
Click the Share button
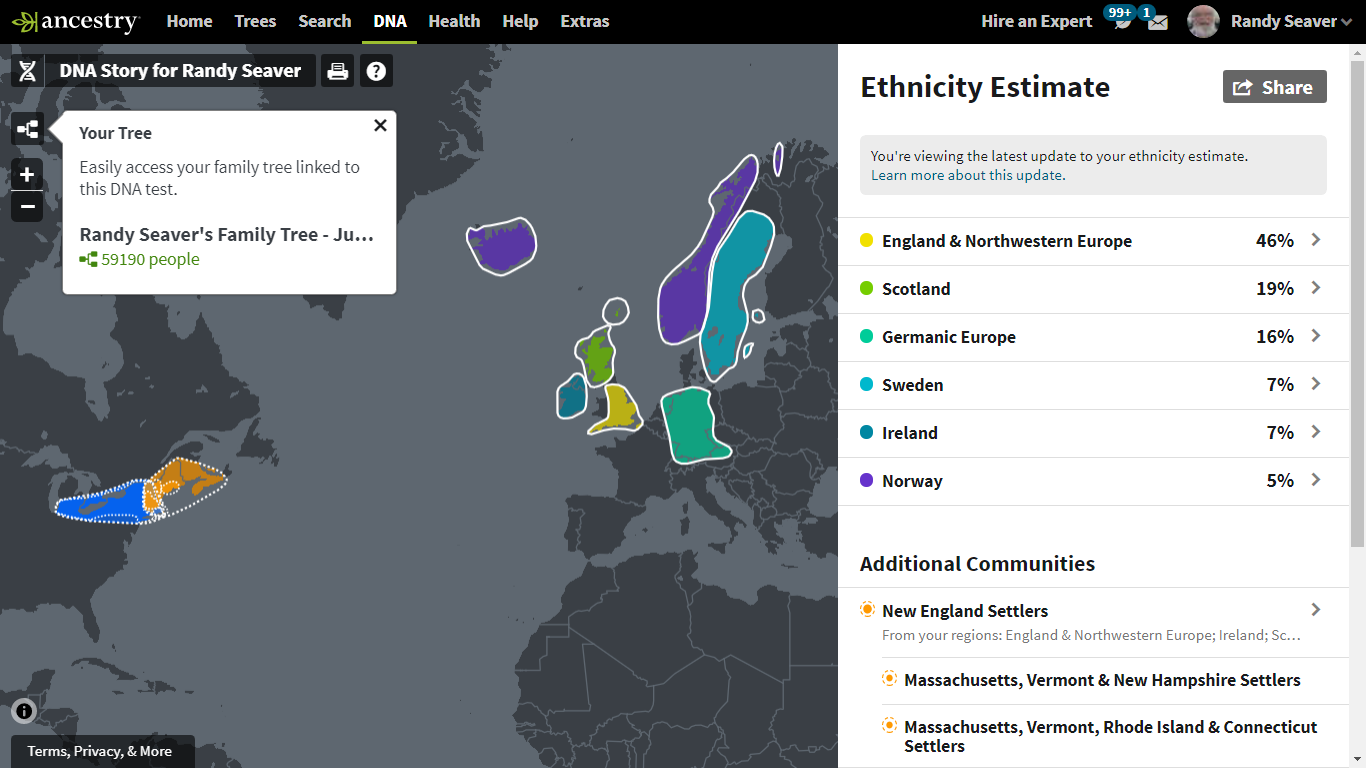tap(1274, 87)
